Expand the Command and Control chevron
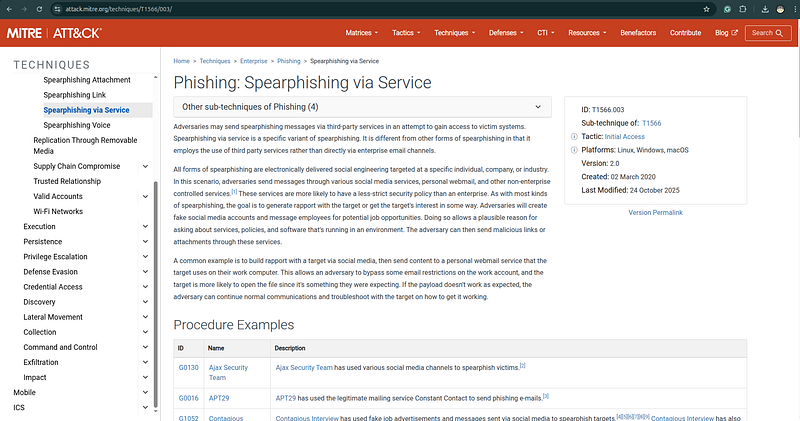The width and height of the screenshot is (800, 421). pos(145,347)
